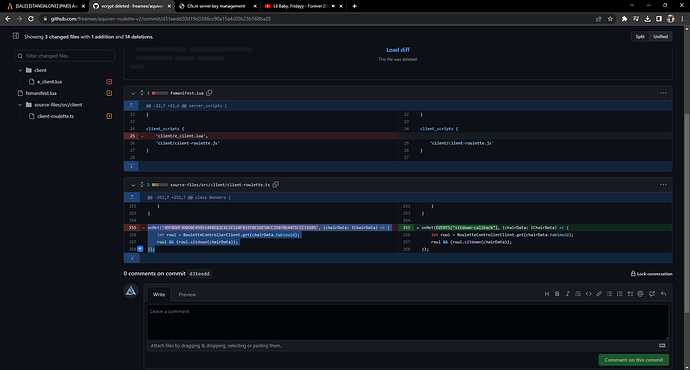Mute the Lil Baby YouTube tab audio

[x=333, y=6]
